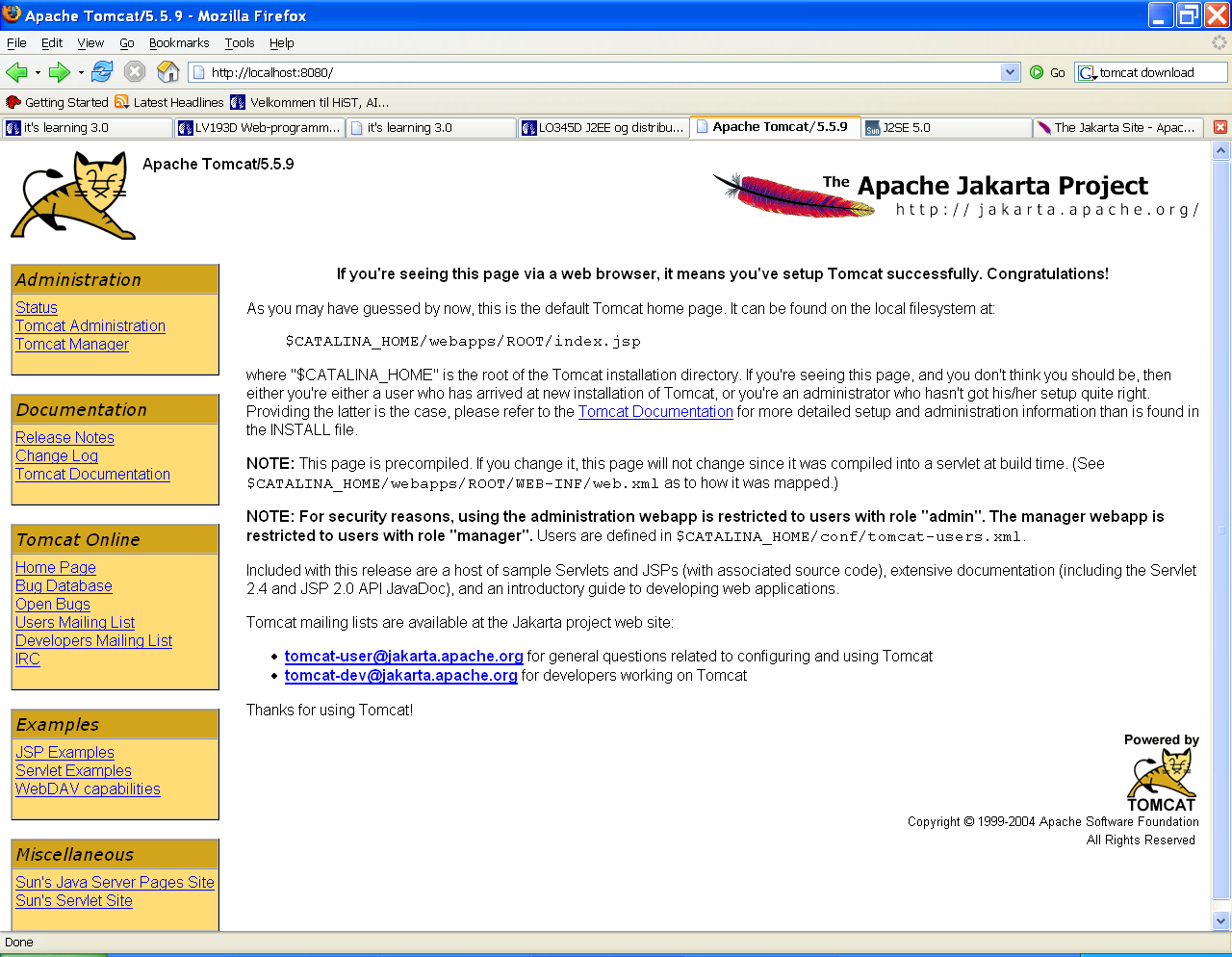The image size is (1232, 957).
Task: Open the Servlet Examples link
Action: [x=73, y=770]
